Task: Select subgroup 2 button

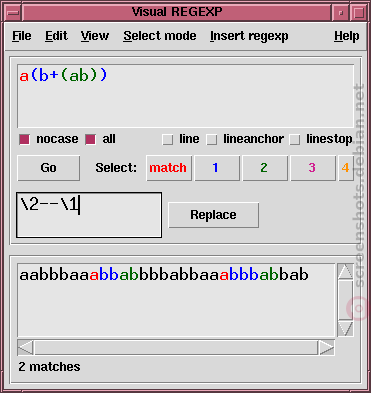Action: 265,168
